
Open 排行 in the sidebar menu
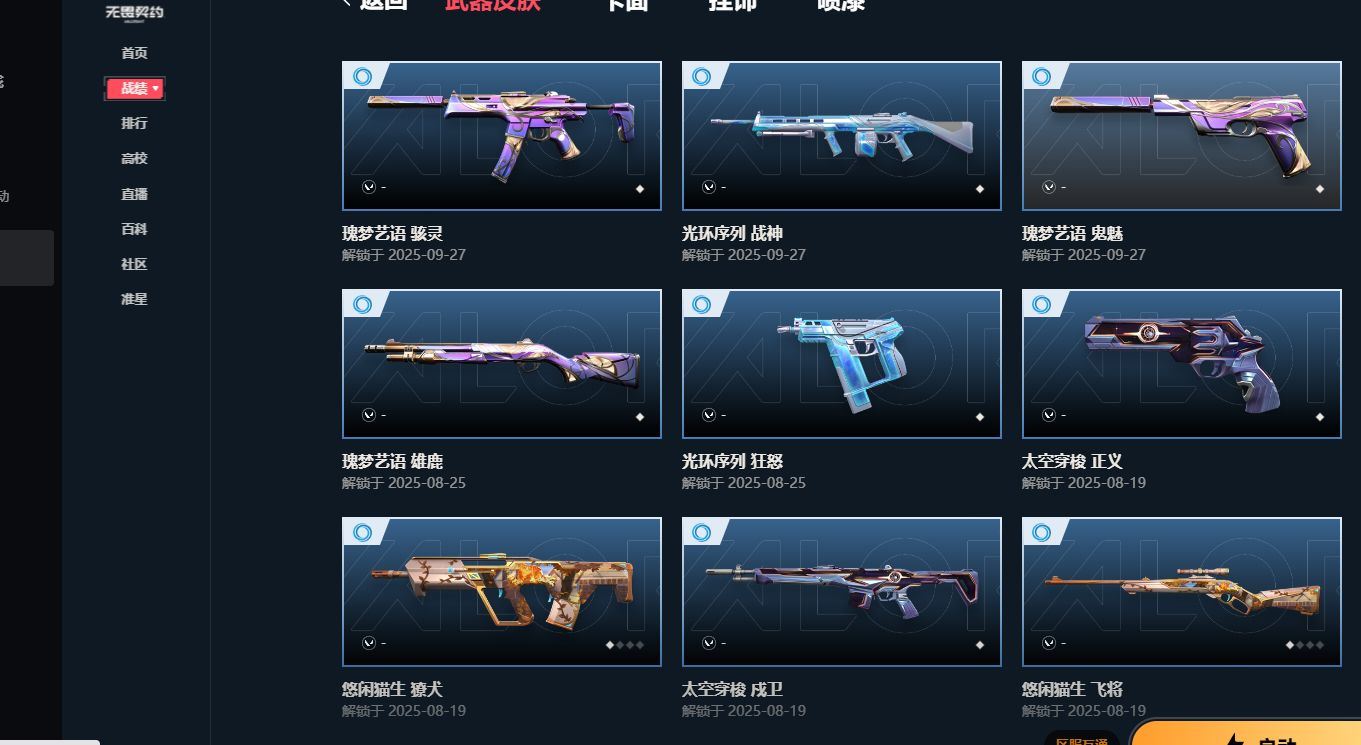134,123
